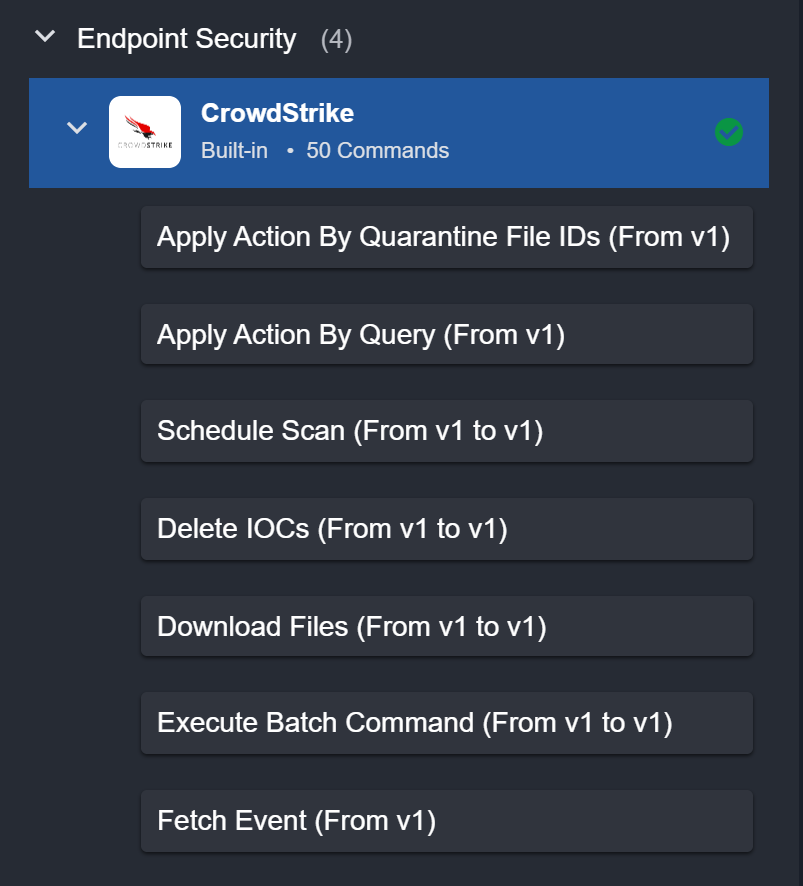Viewport: 803px width, 886px height.
Task: Open the 50 Commands text
Action: 377,151
